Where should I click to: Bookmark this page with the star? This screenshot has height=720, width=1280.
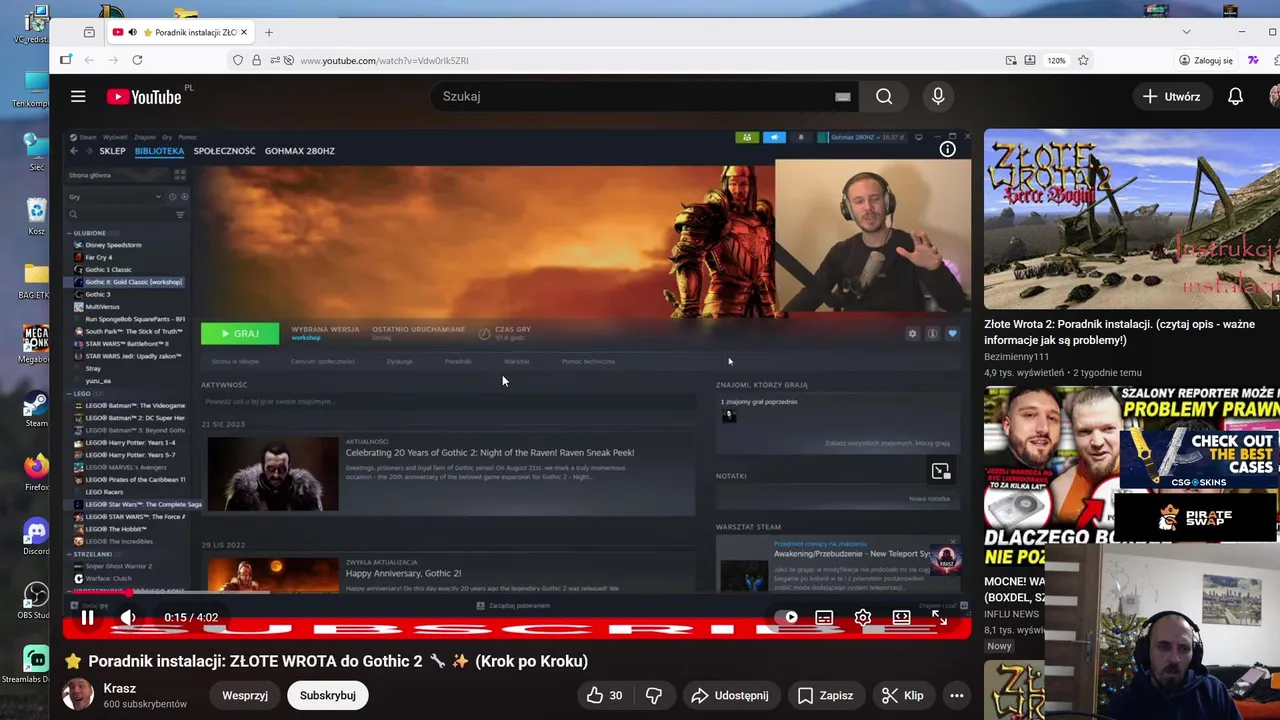click(x=1083, y=60)
